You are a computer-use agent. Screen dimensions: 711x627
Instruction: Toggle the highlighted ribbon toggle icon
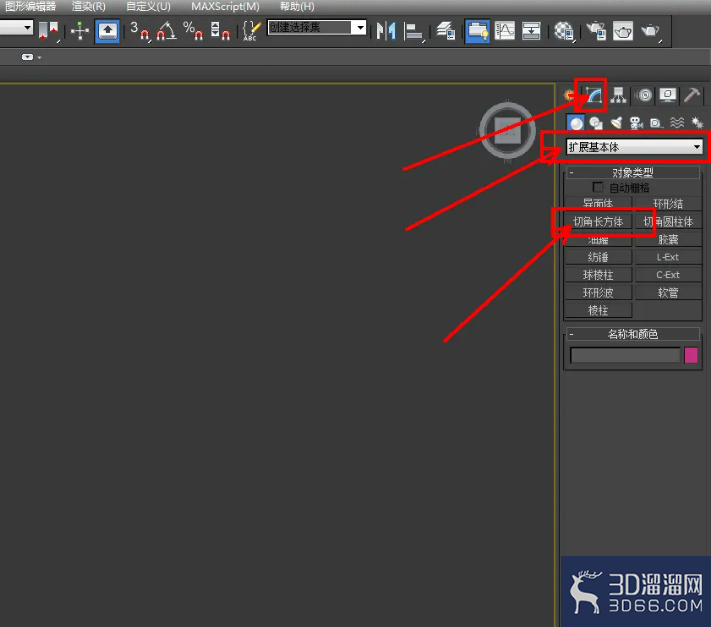click(x=477, y=31)
